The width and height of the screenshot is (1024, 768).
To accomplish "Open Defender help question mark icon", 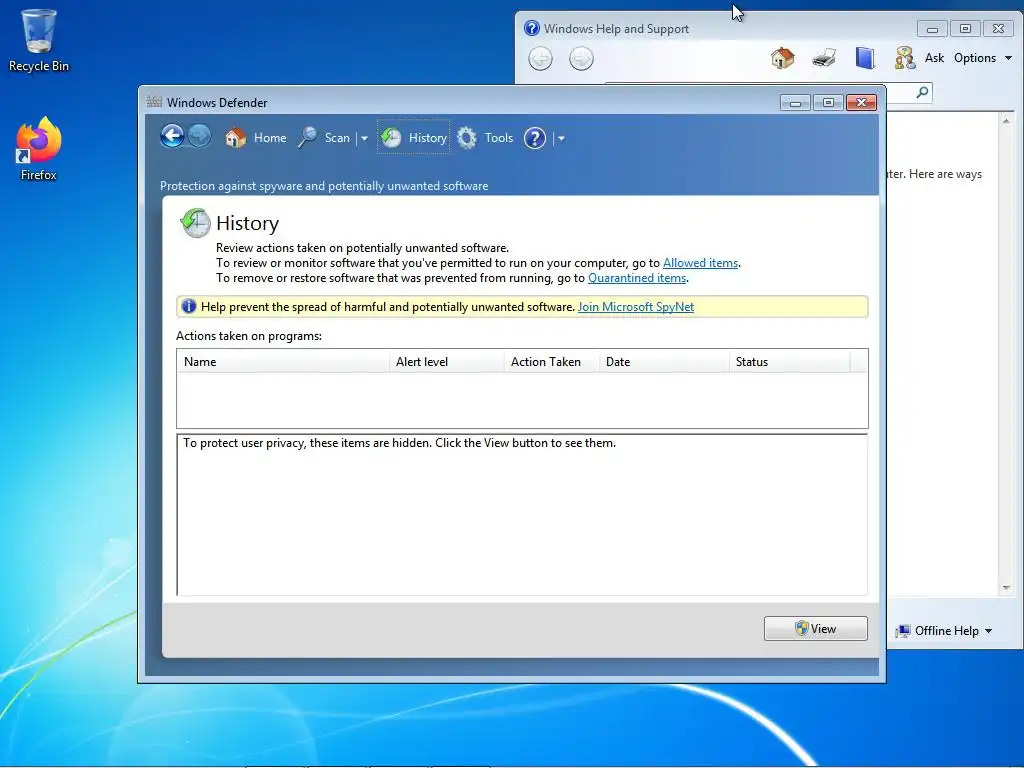I will 535,138.
